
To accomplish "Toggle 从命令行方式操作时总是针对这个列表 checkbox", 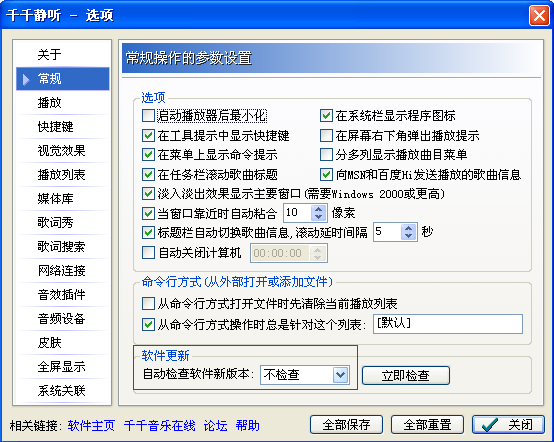I will pyautogui.click(x=148, y=324).
